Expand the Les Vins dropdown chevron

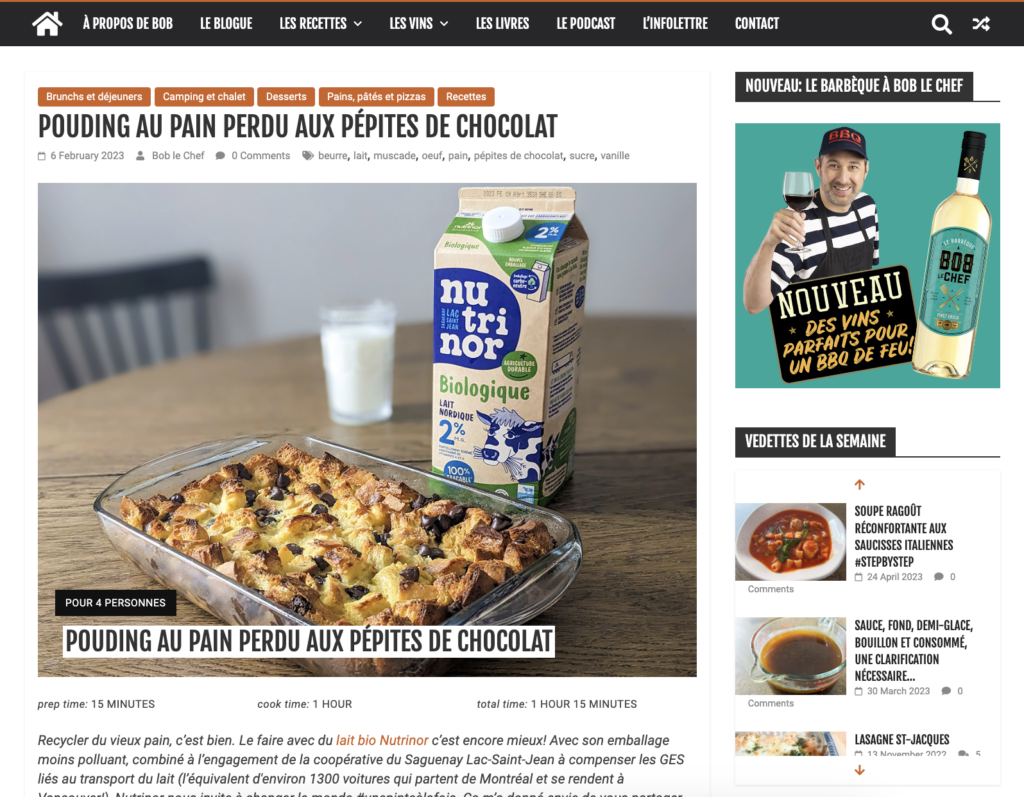click(x=444, y=24)
